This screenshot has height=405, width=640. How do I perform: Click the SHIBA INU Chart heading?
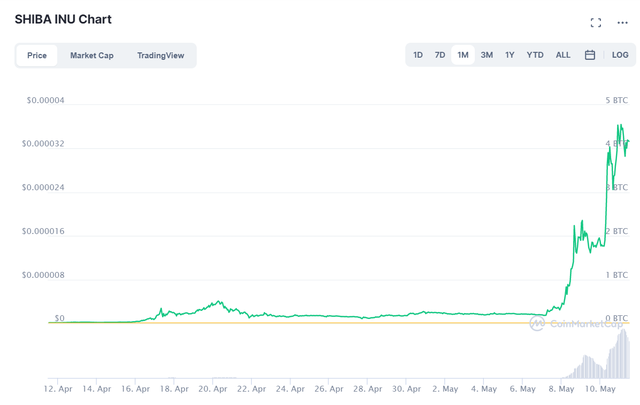pyautogui.click(x=63, y=19)
